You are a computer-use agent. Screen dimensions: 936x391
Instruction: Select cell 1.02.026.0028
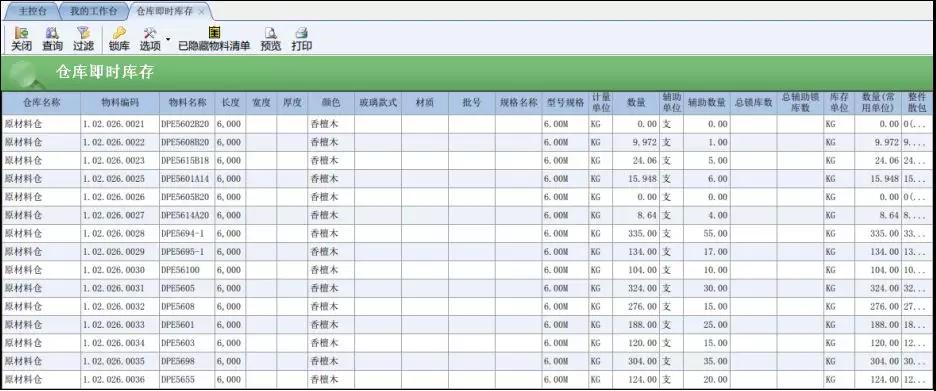pos(120,233)
